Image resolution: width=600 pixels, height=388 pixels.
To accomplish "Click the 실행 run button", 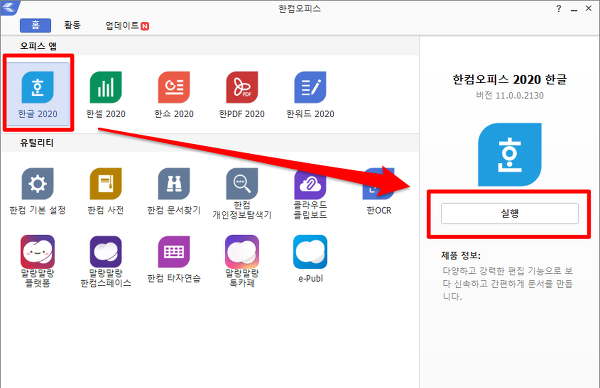I will tap(510, 213).
